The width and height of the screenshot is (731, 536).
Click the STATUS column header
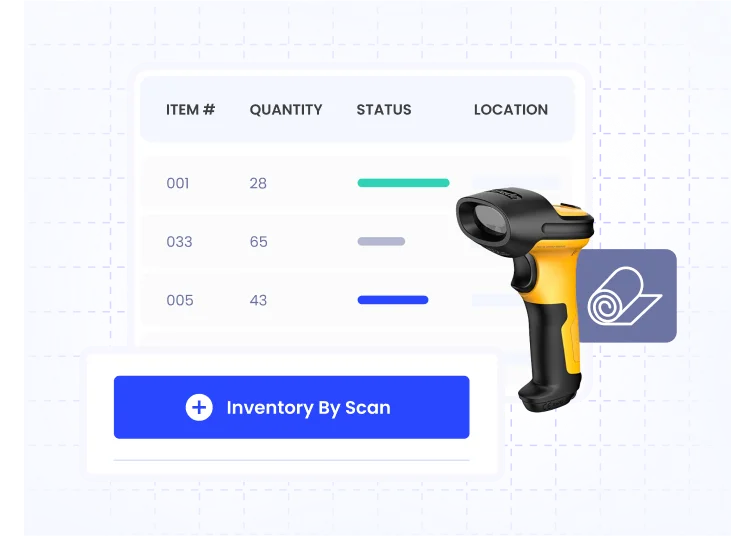384,110
